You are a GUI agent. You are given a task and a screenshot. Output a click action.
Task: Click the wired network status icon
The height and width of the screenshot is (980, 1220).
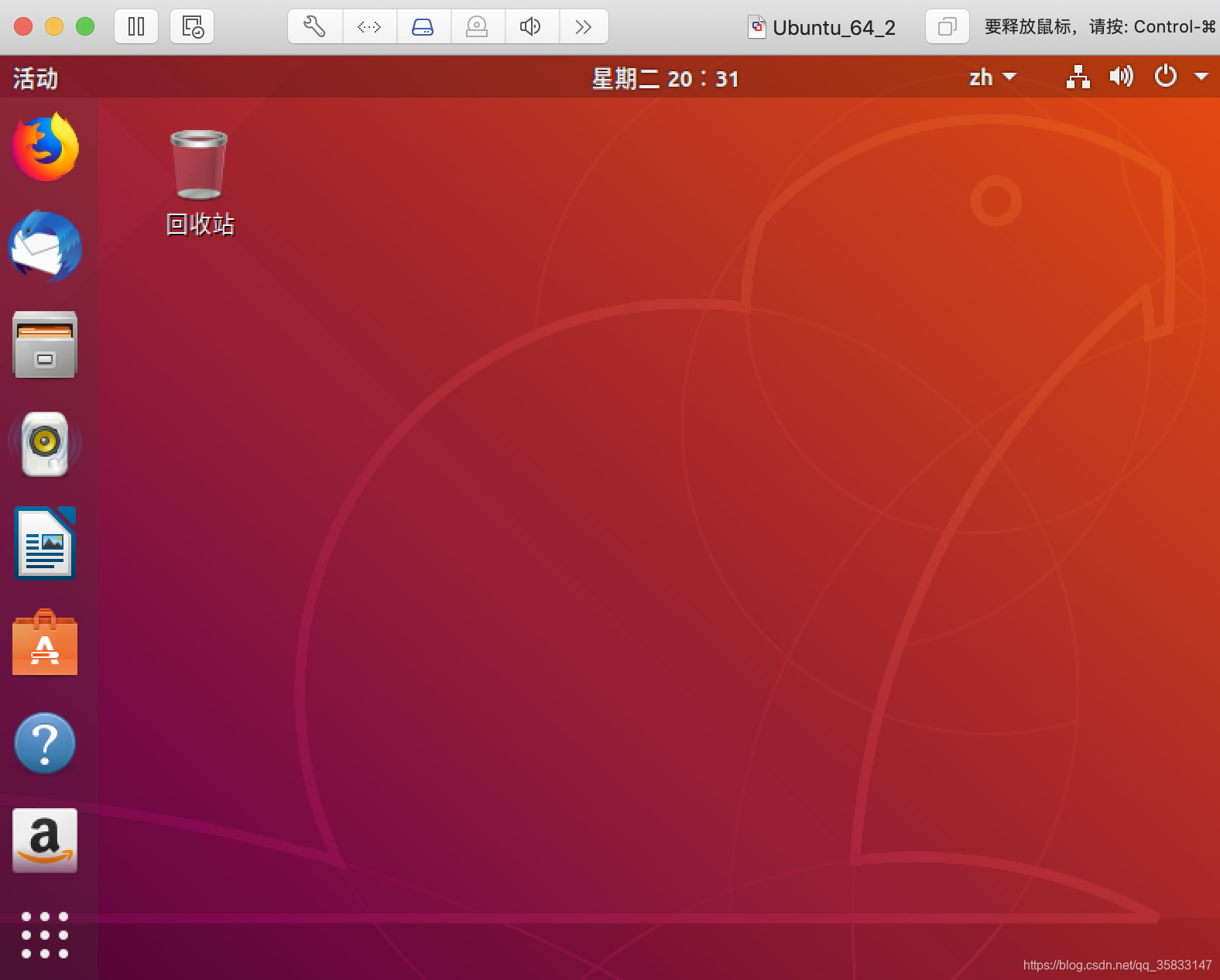(1078, 77)
